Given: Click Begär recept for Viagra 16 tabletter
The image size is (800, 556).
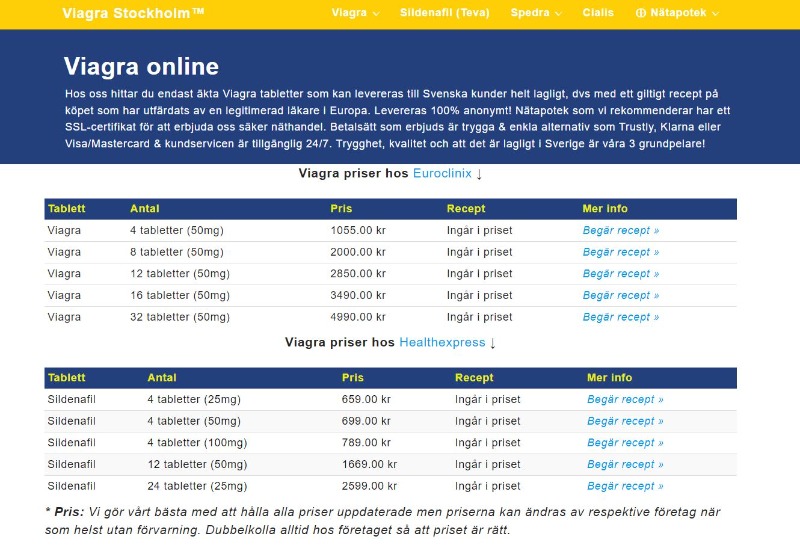Looking at the screenshot, I should [620, 295].
